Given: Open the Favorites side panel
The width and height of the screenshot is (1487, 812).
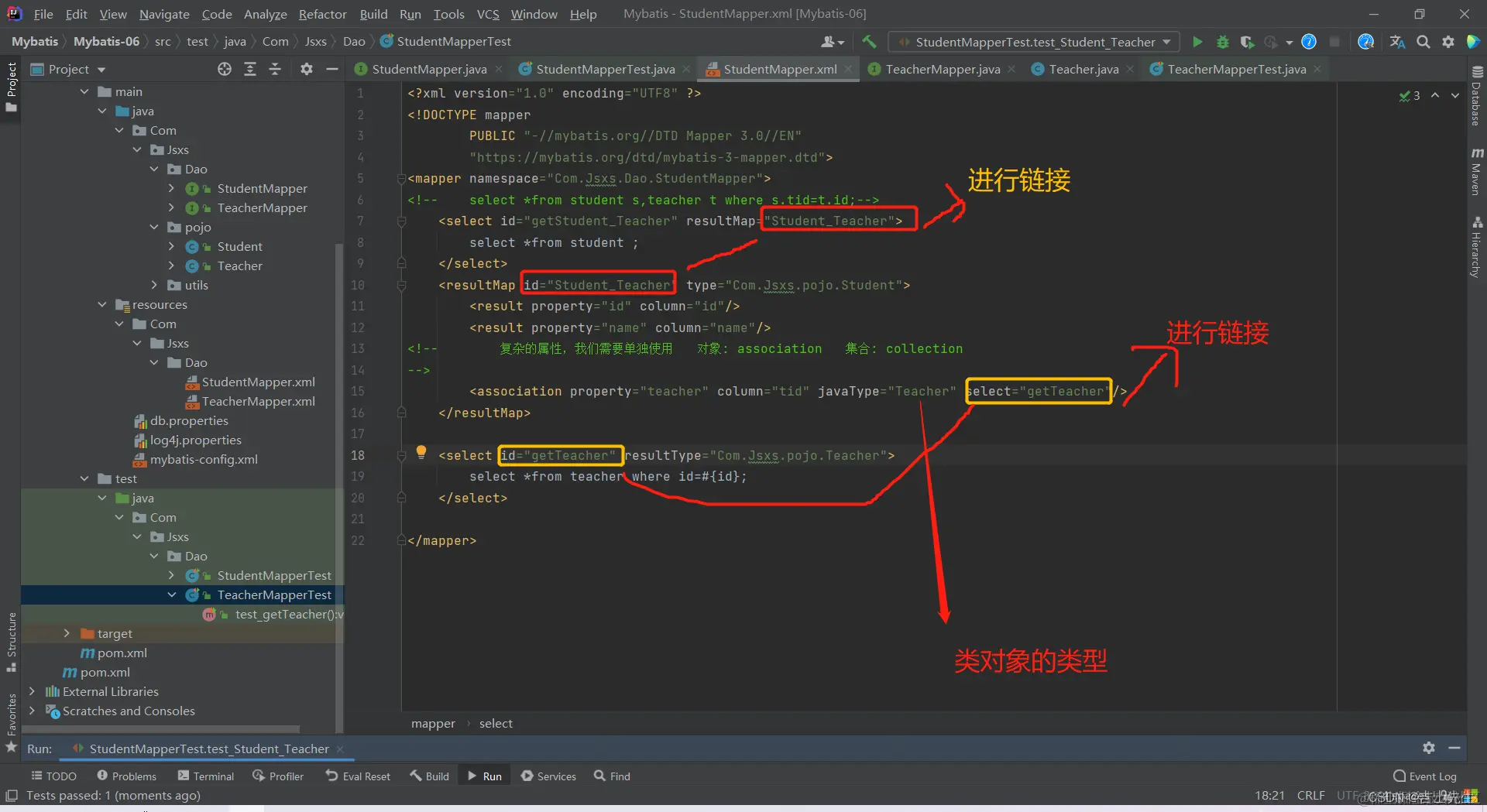Looking at the screenshot, I should pos(11,721).
